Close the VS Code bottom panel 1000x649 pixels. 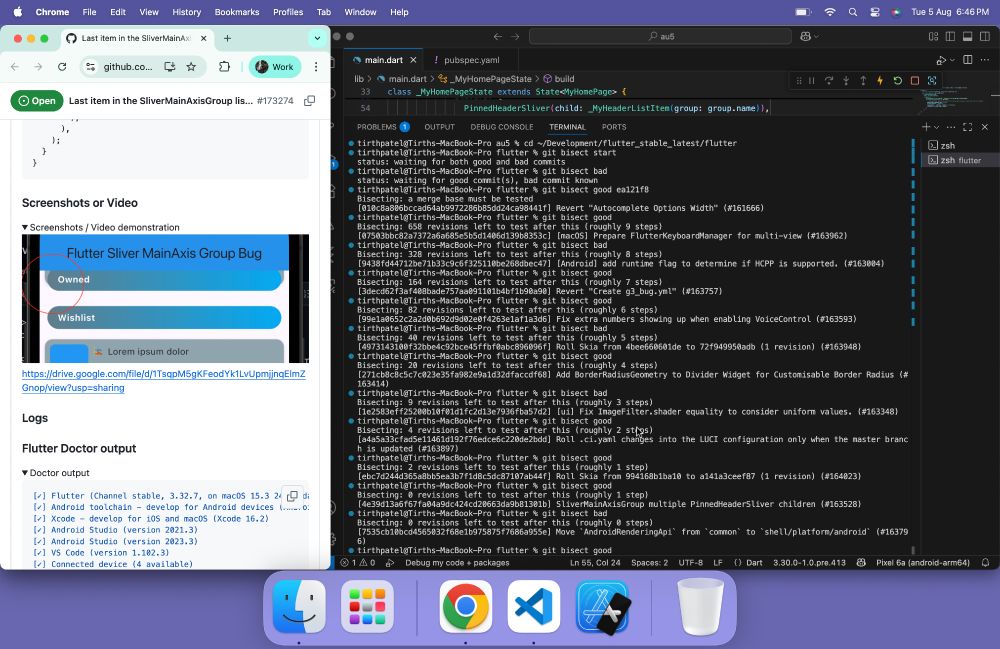[x=985, y=127]
